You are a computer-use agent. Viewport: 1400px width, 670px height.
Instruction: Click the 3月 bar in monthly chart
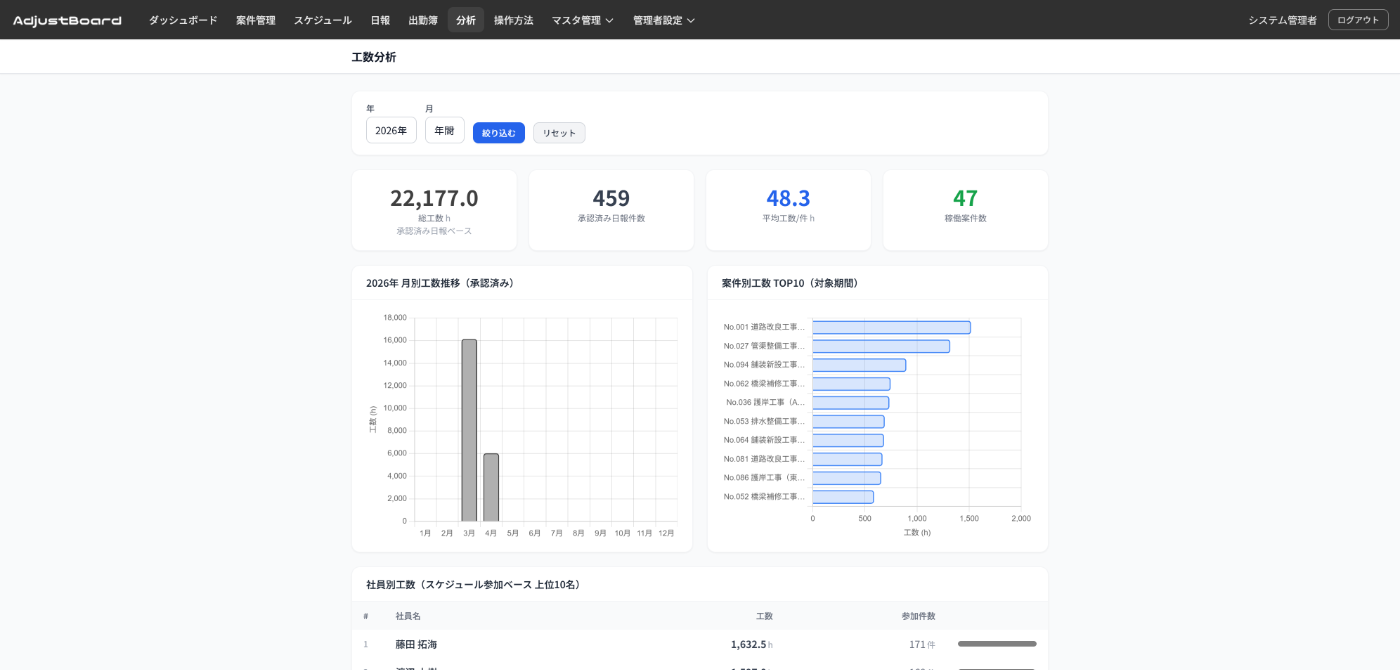[469, 430]
